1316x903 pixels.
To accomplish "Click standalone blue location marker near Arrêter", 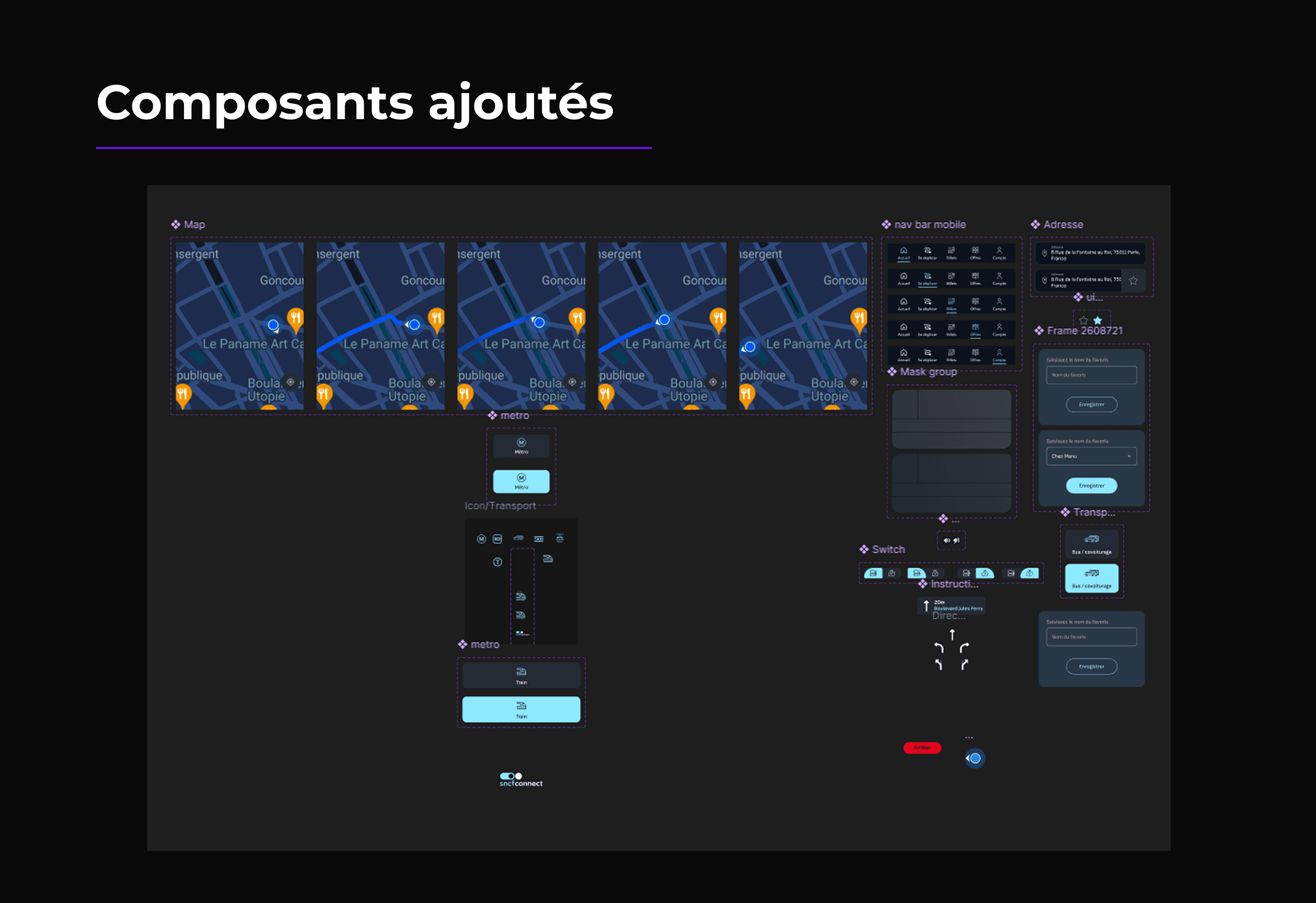I will pyautogui.click(x=975, y=758).
